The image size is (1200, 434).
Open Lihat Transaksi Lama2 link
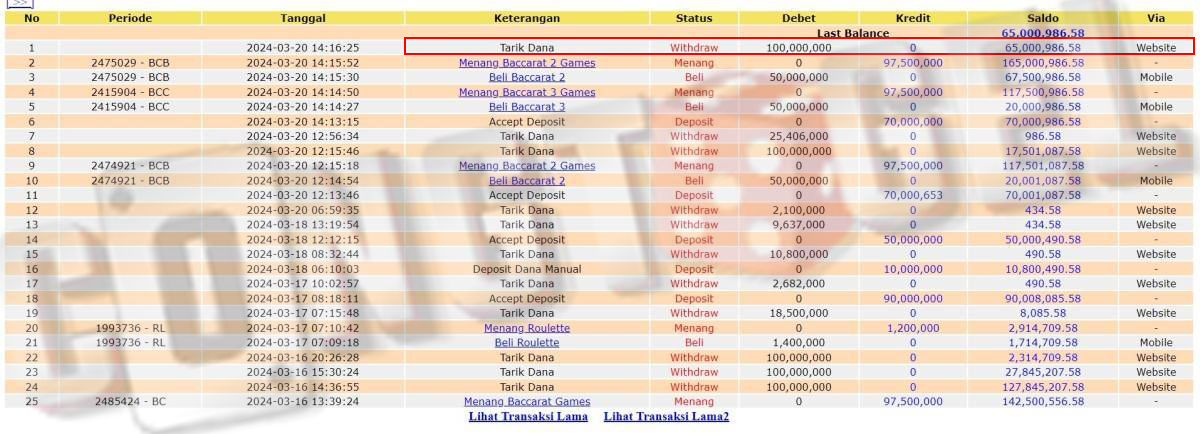point(666,416)
